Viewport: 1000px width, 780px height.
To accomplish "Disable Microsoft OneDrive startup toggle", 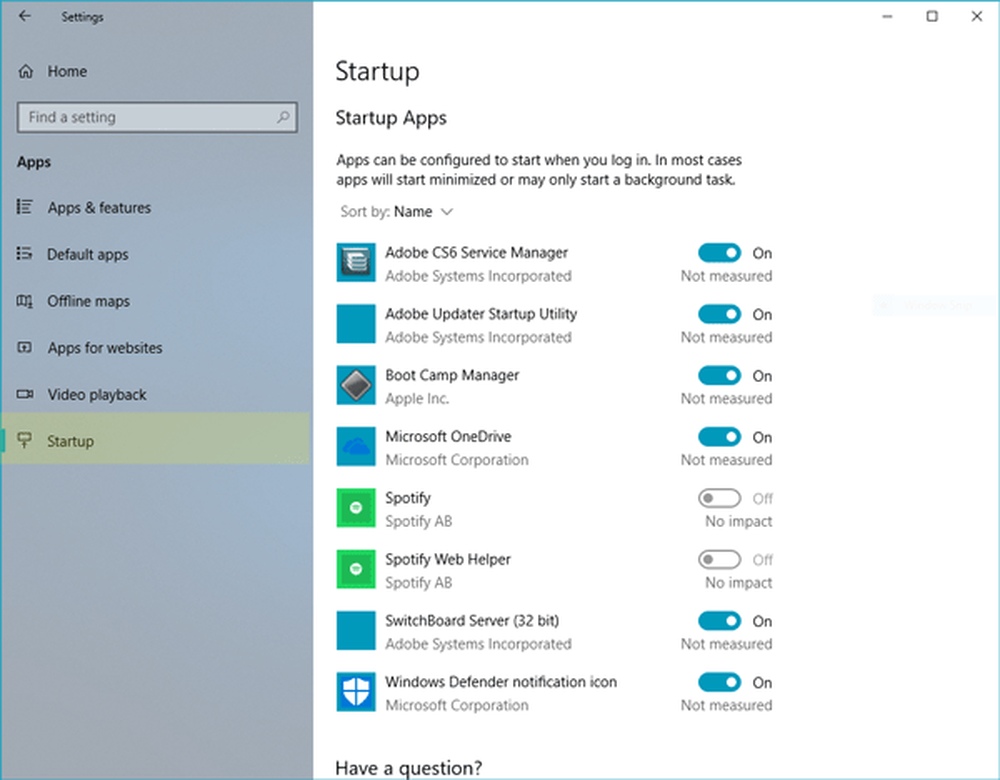I will click(719, 437).
